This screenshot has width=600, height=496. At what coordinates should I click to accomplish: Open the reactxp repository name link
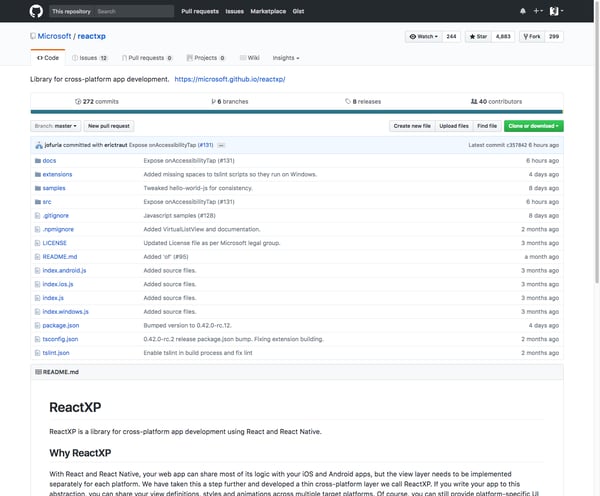(91, 36)
